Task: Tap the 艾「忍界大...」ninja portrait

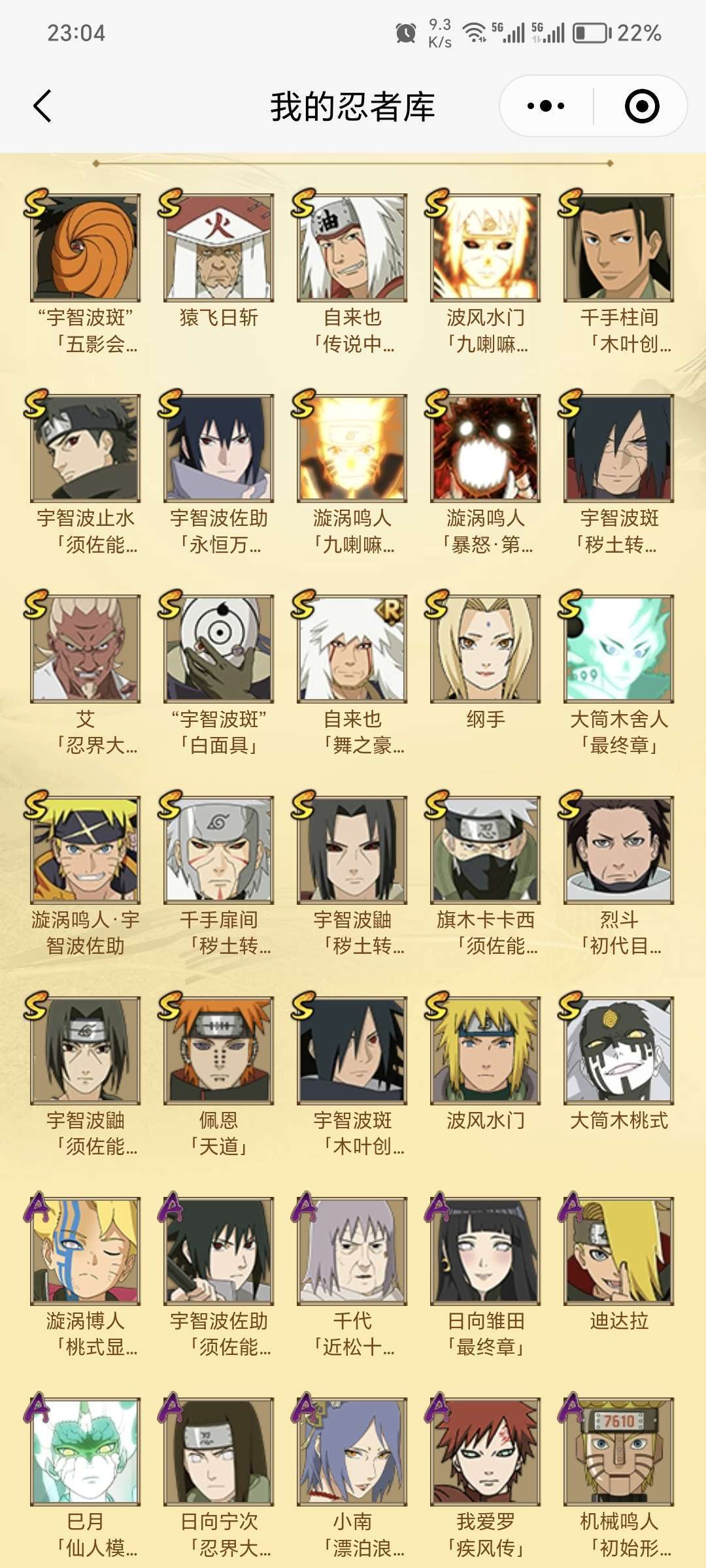Action: tap(86, 648)
